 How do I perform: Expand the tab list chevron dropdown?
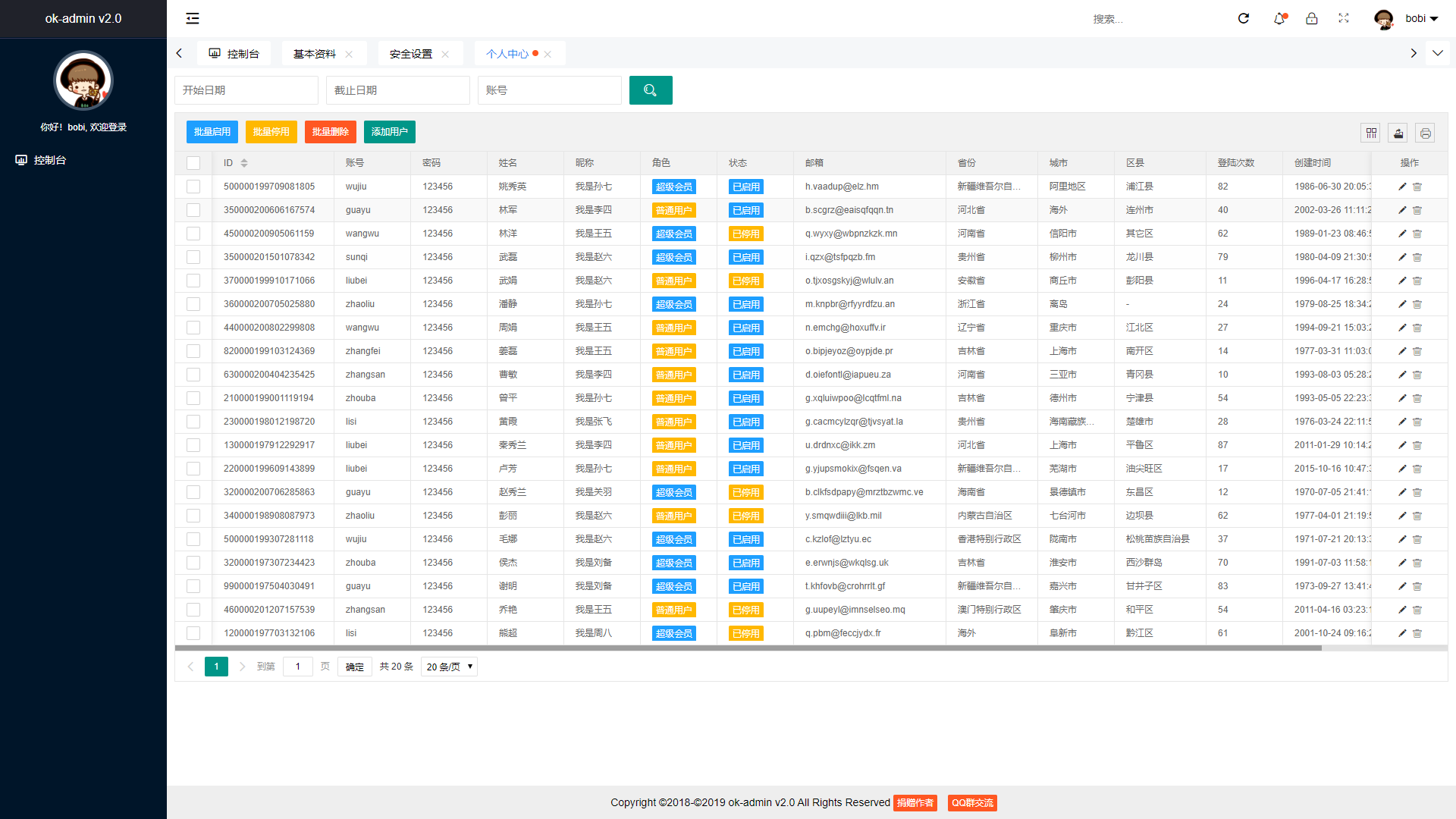(1437, 53)
